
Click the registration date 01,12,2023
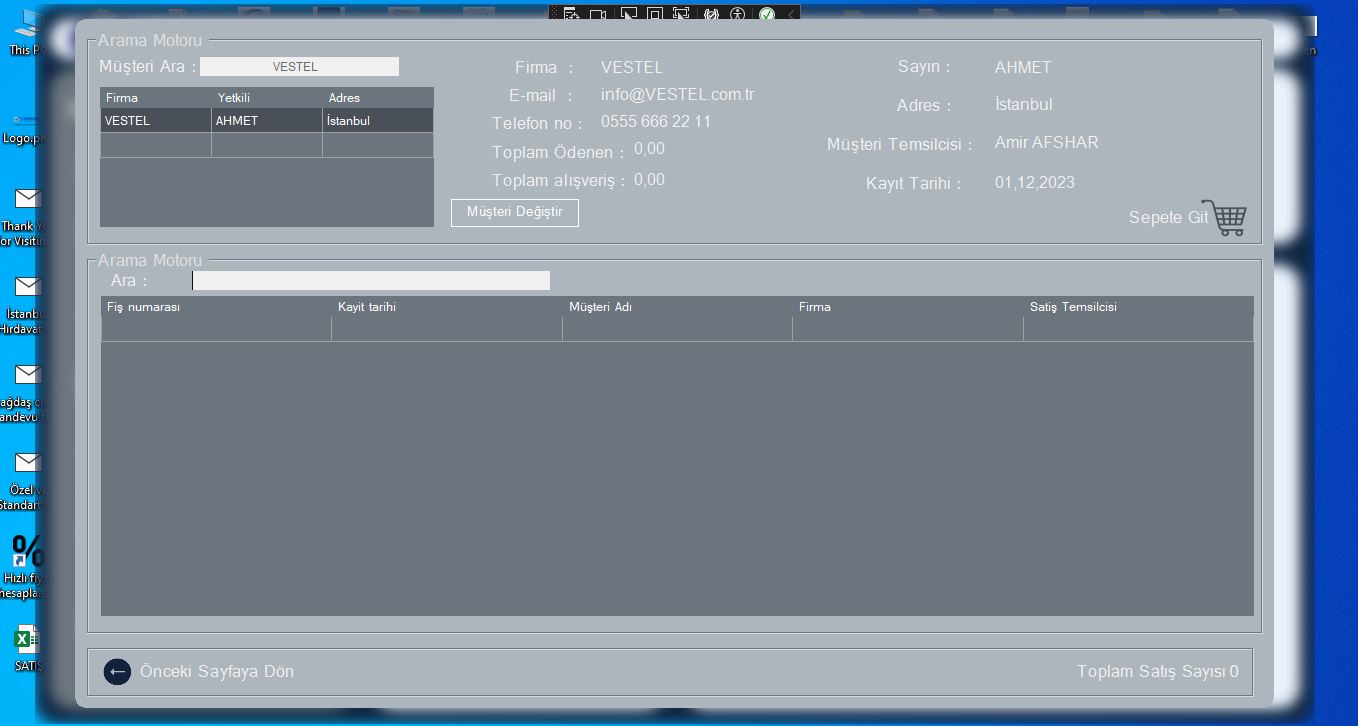click(1035, 183)
